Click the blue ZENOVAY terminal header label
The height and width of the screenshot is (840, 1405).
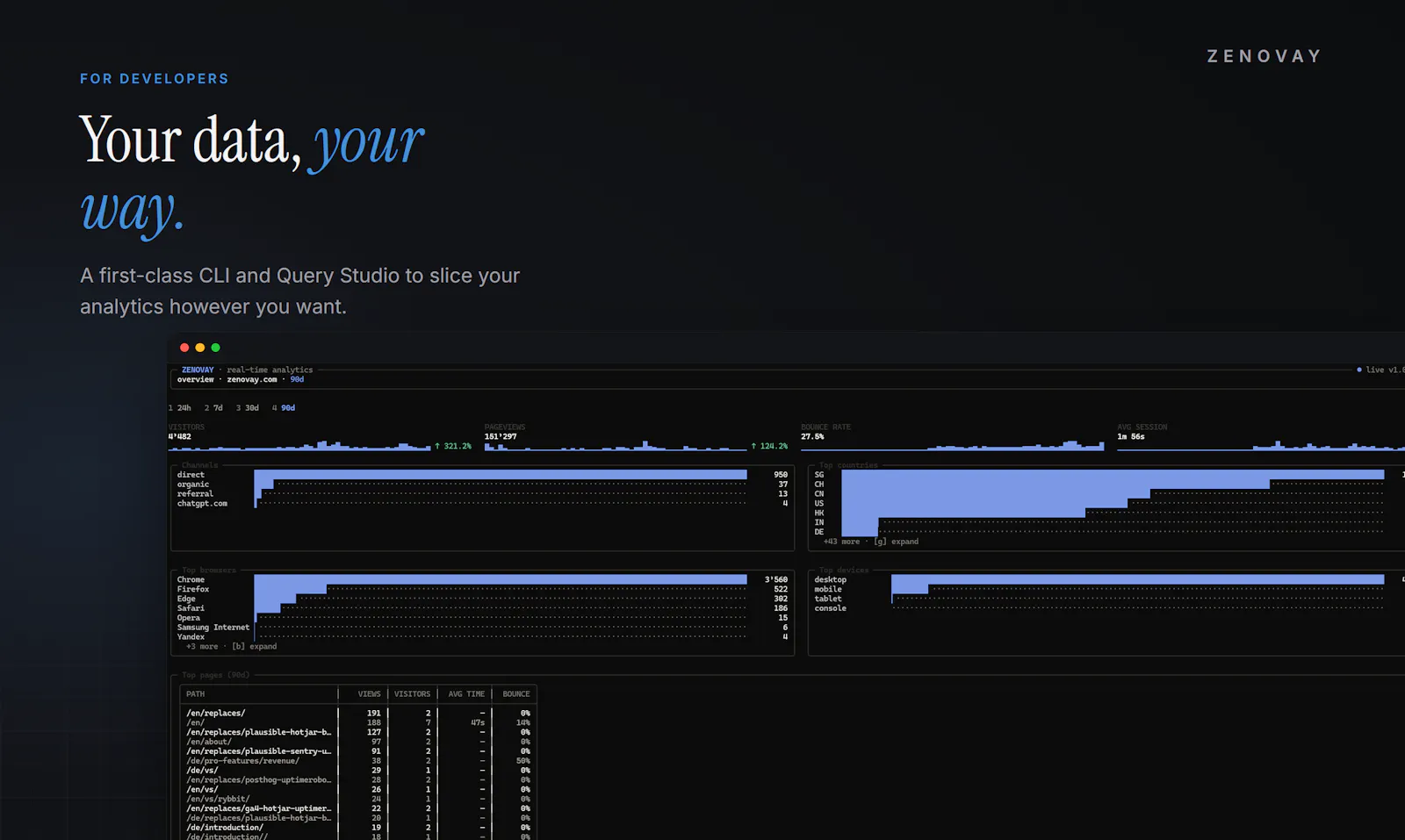198,370
